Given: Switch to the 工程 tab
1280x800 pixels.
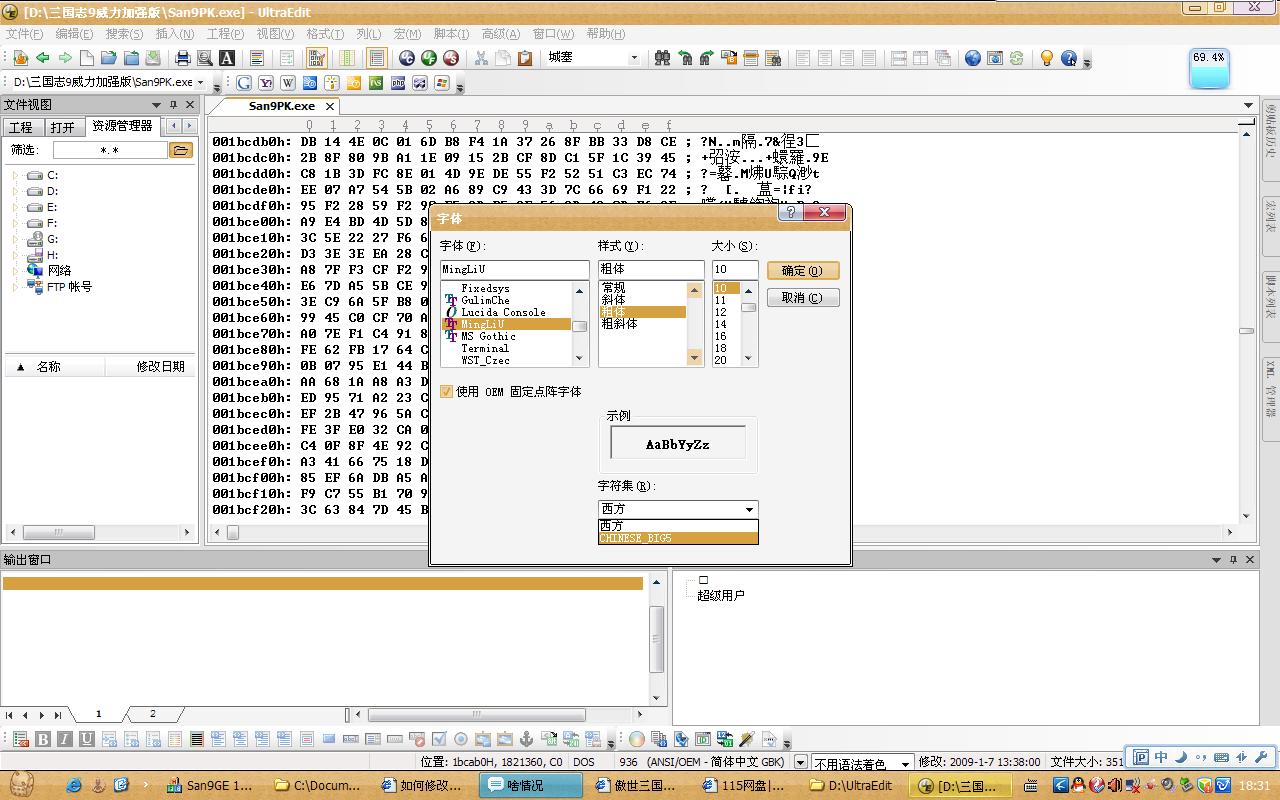Looking at the screenshot, I should tap(21, 127).
